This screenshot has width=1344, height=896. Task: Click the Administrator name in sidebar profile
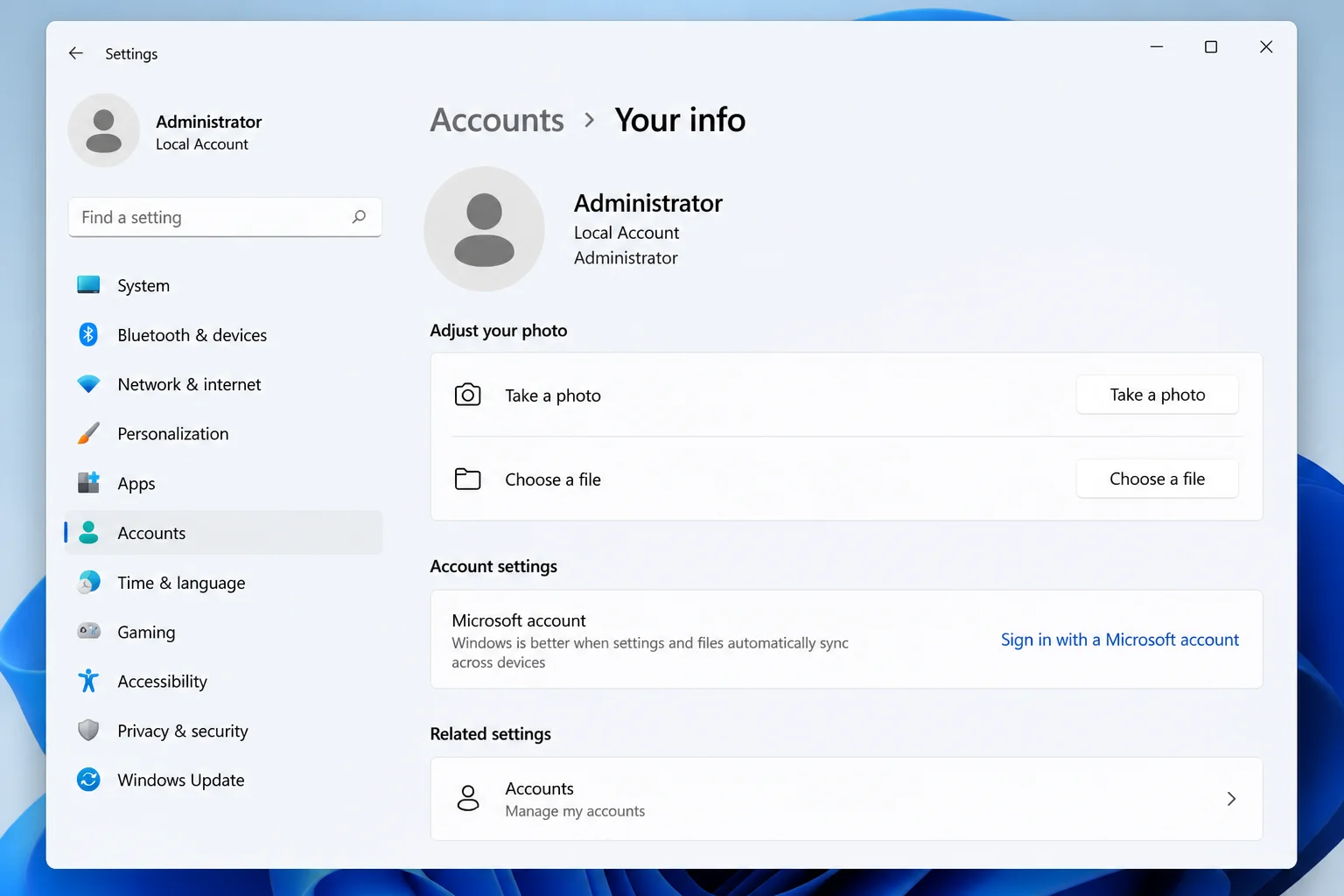pos(209,122)
